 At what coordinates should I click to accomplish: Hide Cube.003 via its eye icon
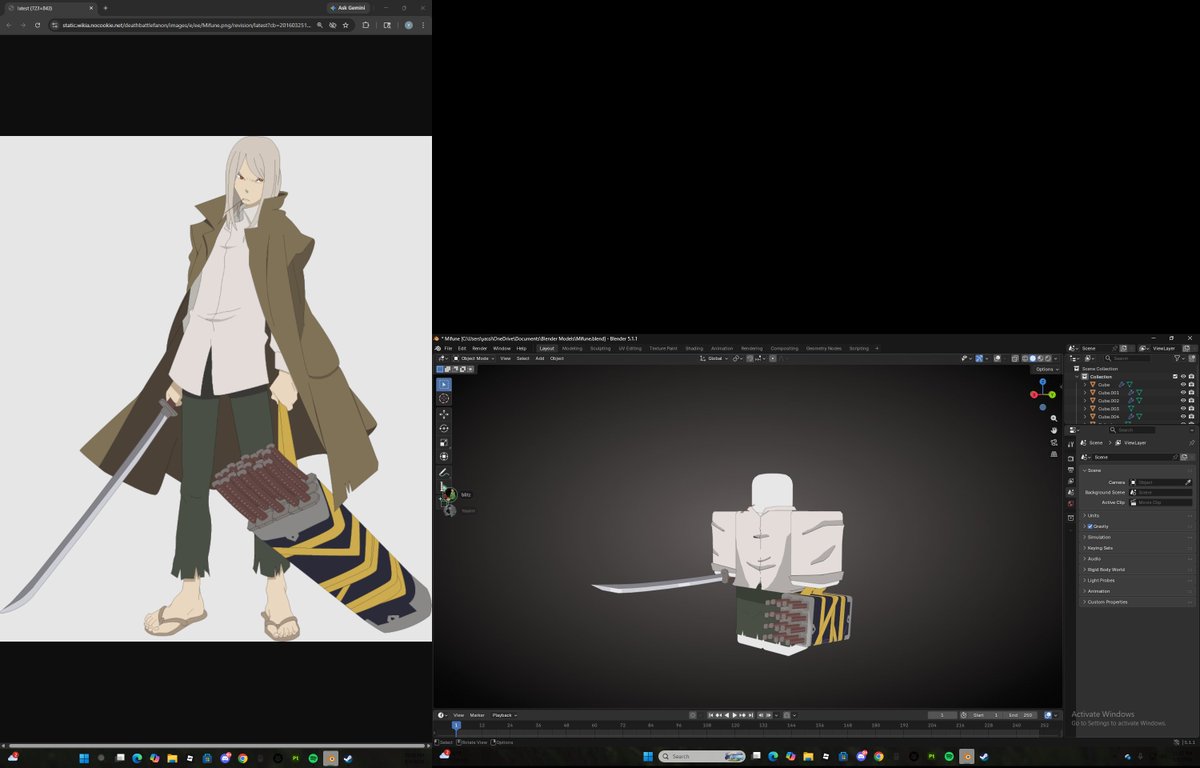pyautogui.click(x=1183, y=409)
